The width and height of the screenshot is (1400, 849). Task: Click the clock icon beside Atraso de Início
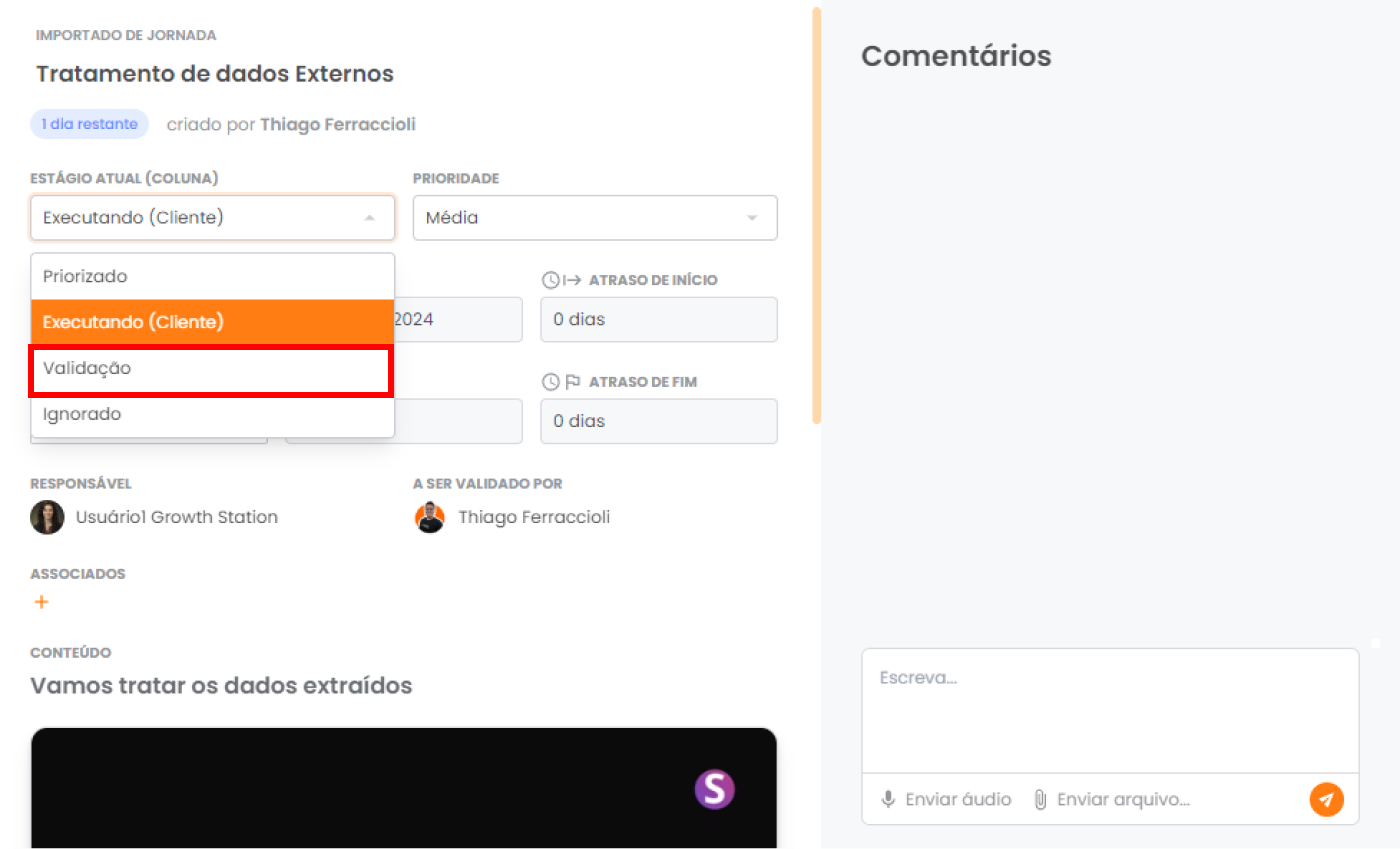tap(550, 280)
